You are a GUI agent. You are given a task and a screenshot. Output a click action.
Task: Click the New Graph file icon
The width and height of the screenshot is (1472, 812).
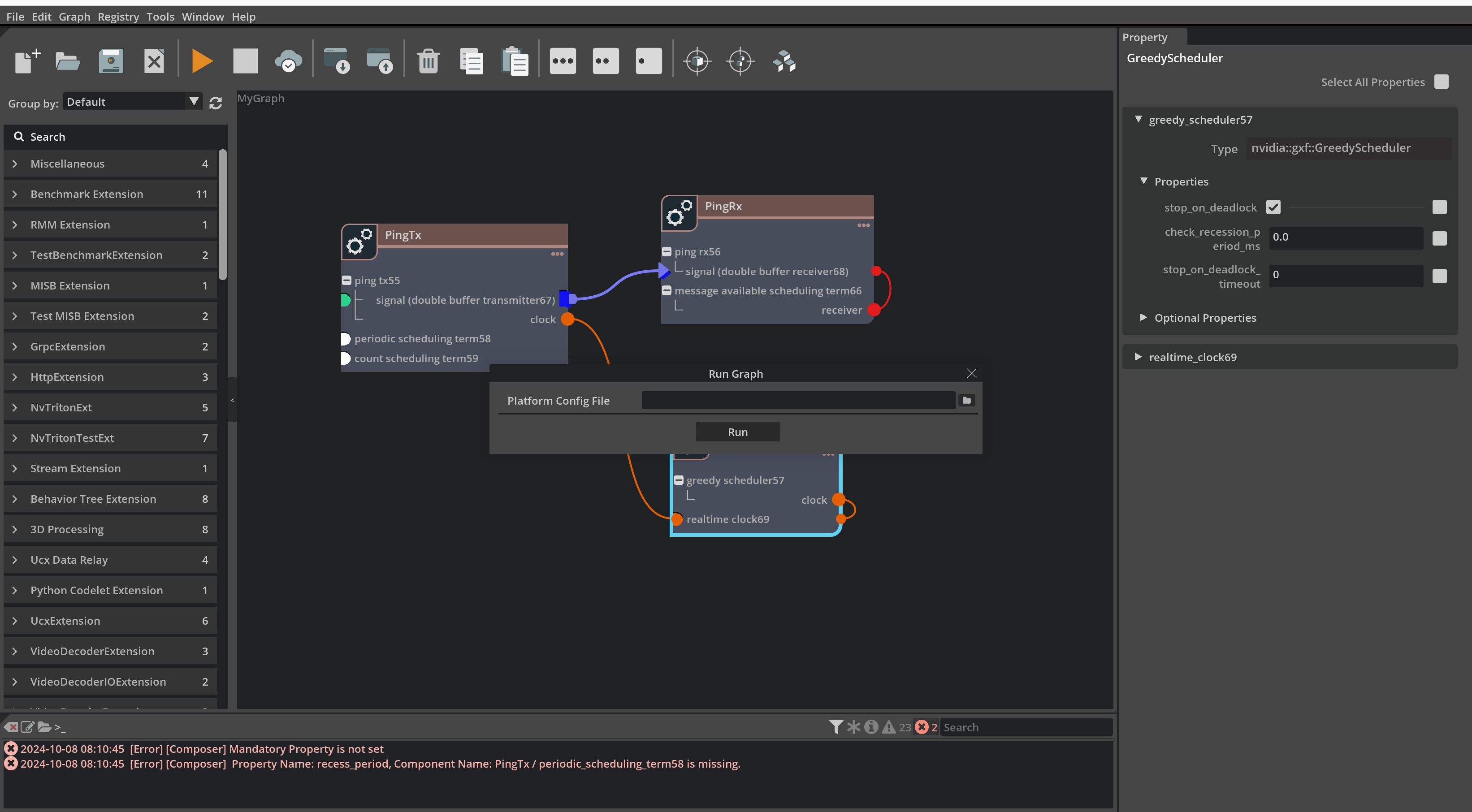click(x=27, y=61)
